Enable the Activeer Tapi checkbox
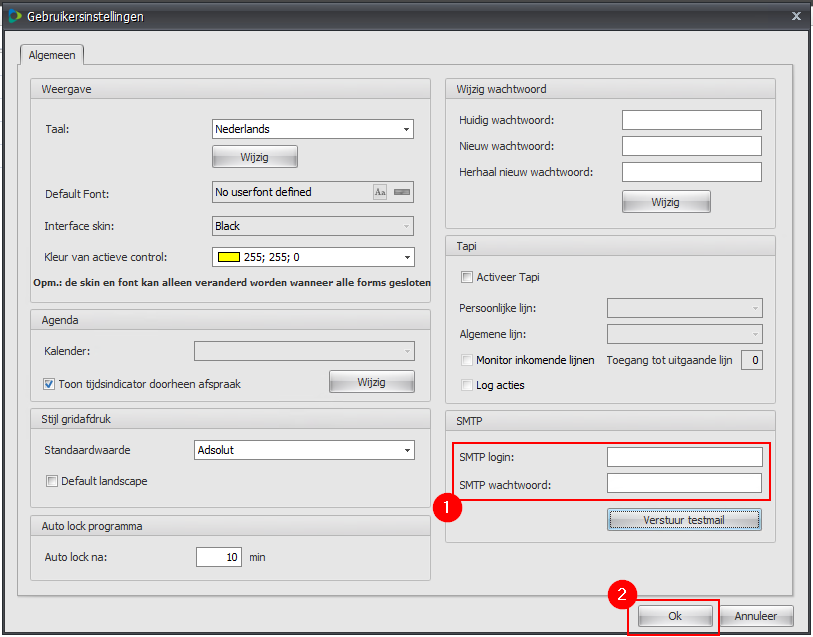 [x=467, y=277]
